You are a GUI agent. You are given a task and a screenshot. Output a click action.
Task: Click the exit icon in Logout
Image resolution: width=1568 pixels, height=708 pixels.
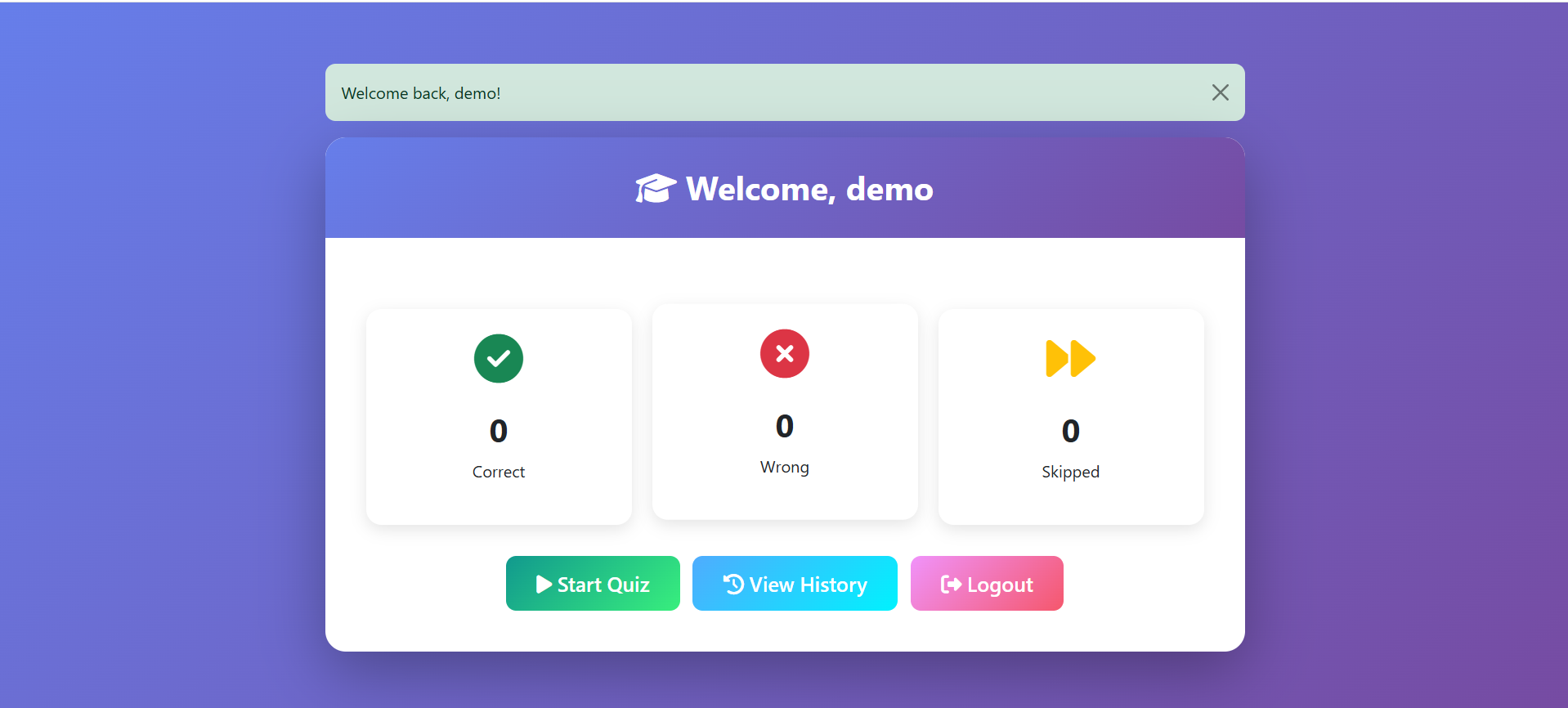951,584
